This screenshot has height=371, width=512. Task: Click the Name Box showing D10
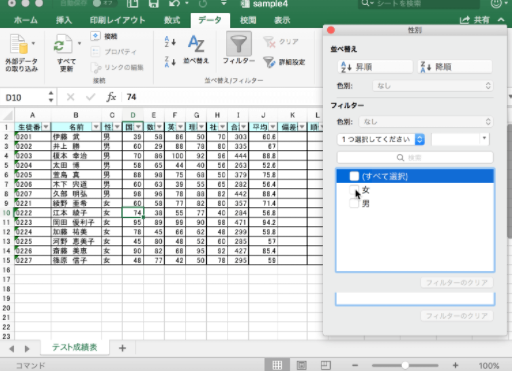(x=25, y=97)
